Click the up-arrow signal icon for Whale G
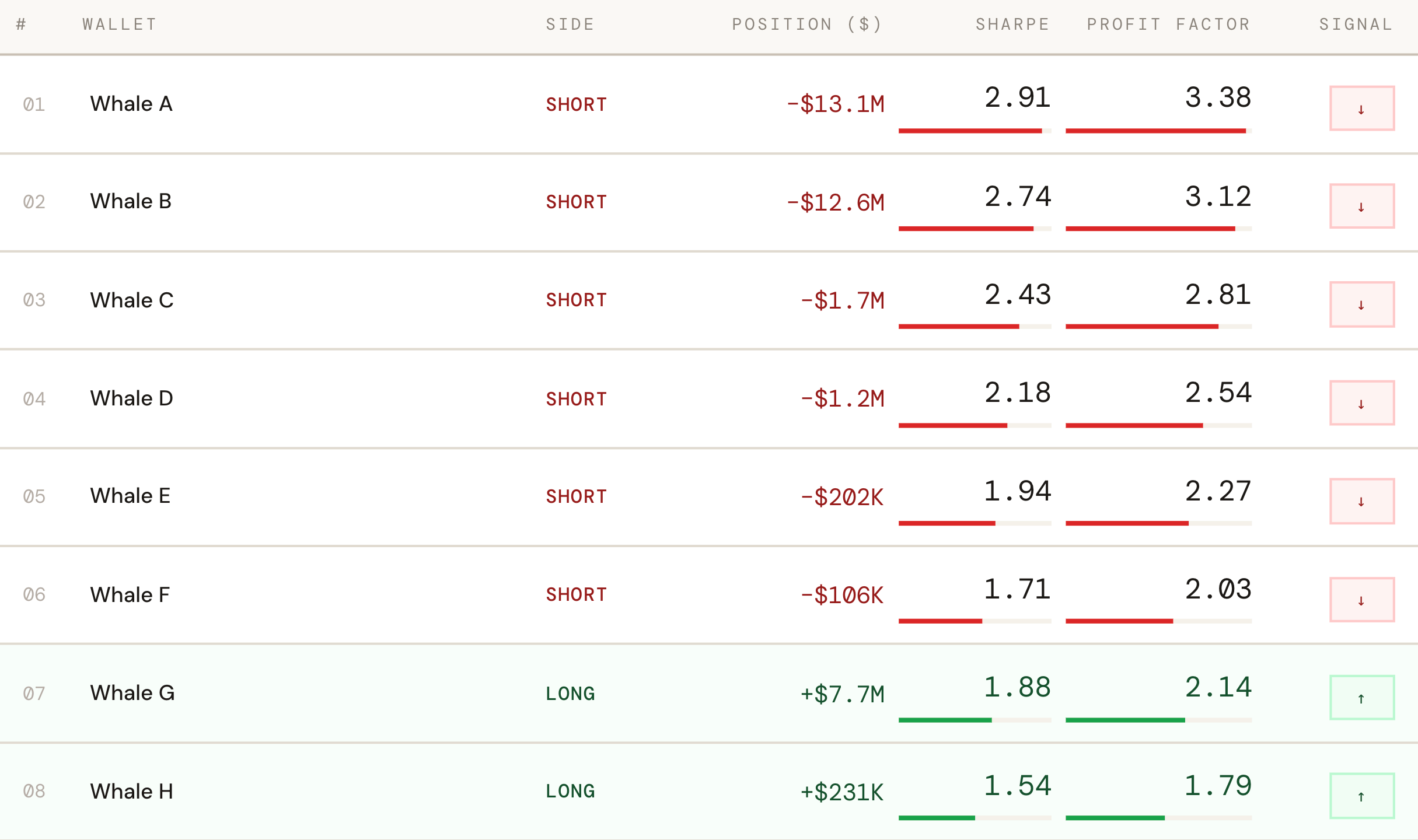Screen dimensions: 1418x840 (x=1361, y=698)
